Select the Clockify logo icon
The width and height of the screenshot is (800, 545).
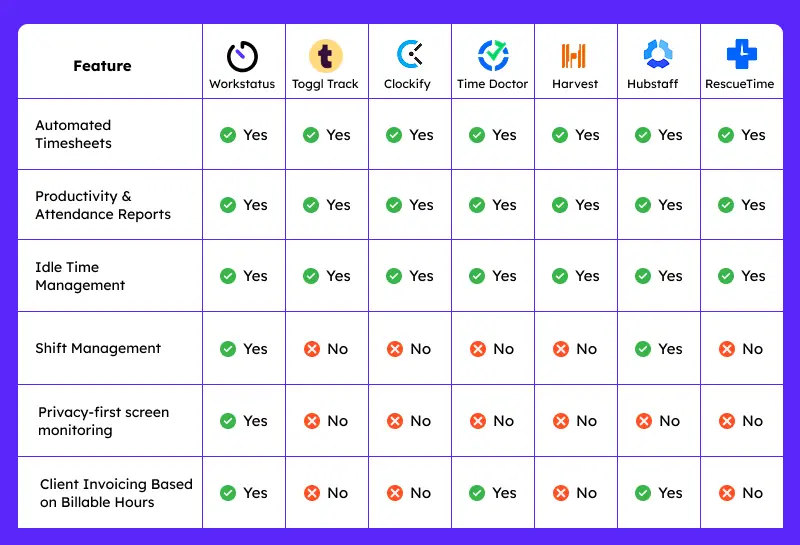[408, 54]
